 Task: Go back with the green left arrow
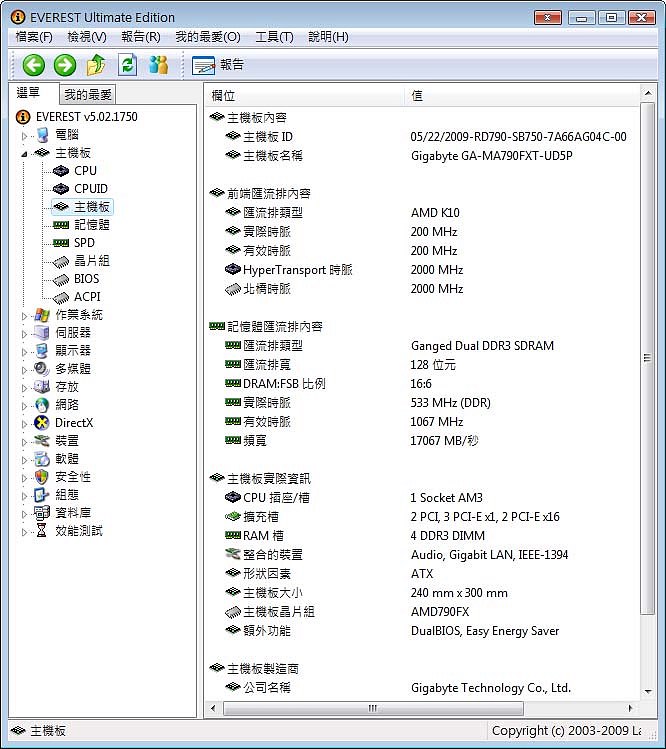[x=33, y=65]
